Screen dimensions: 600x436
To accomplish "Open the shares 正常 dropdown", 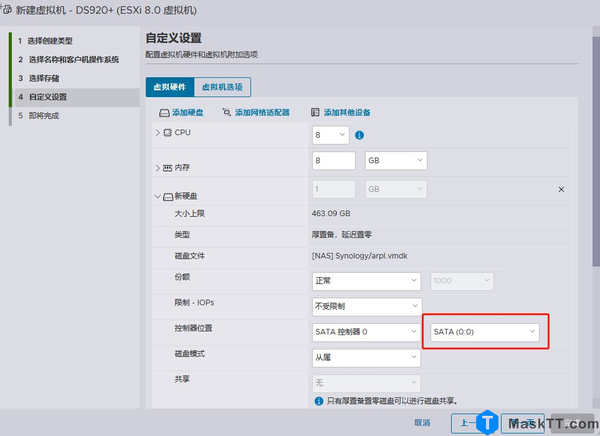I will [x=366, y=281].
